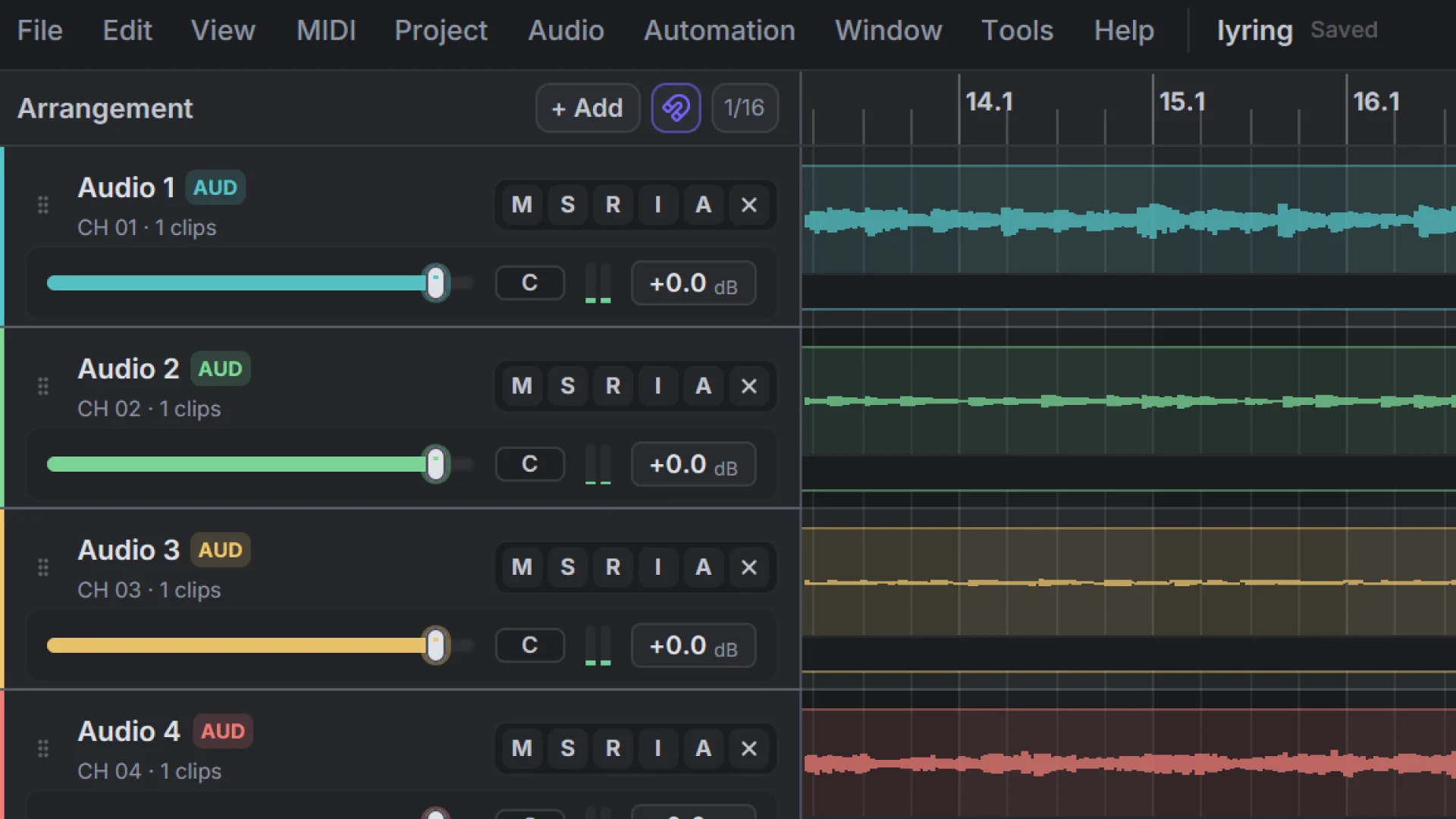Open the Edit menu
Viewport: 1456px width, 819px height.
coord(127,30)
